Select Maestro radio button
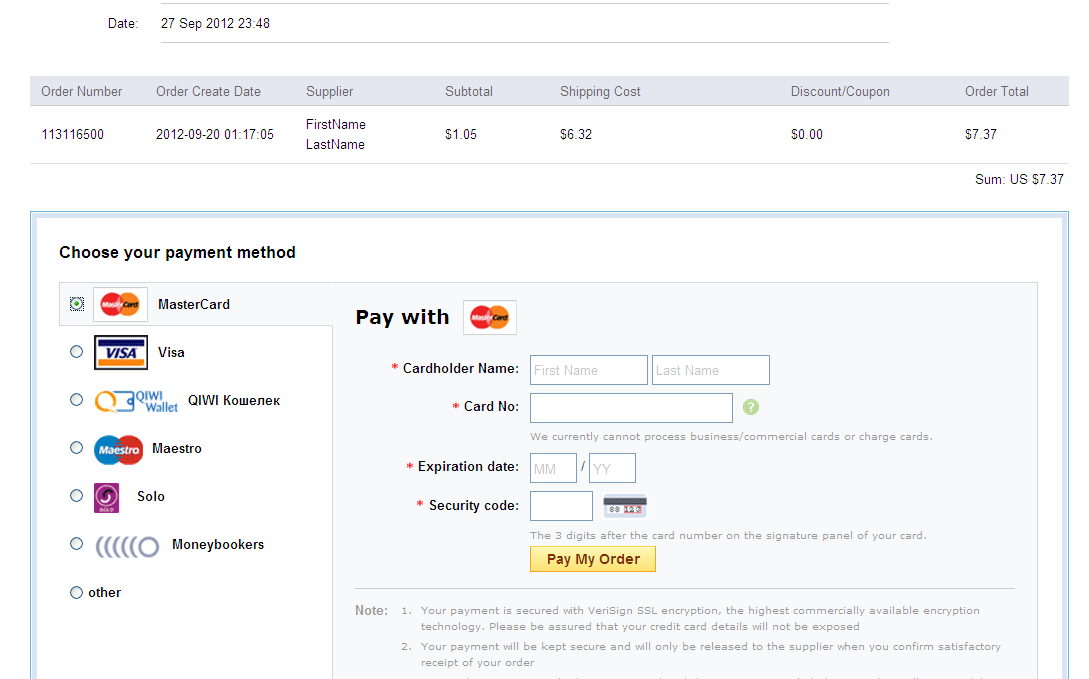The height and width of the screenshot is (679, 1089). (76, 448)
